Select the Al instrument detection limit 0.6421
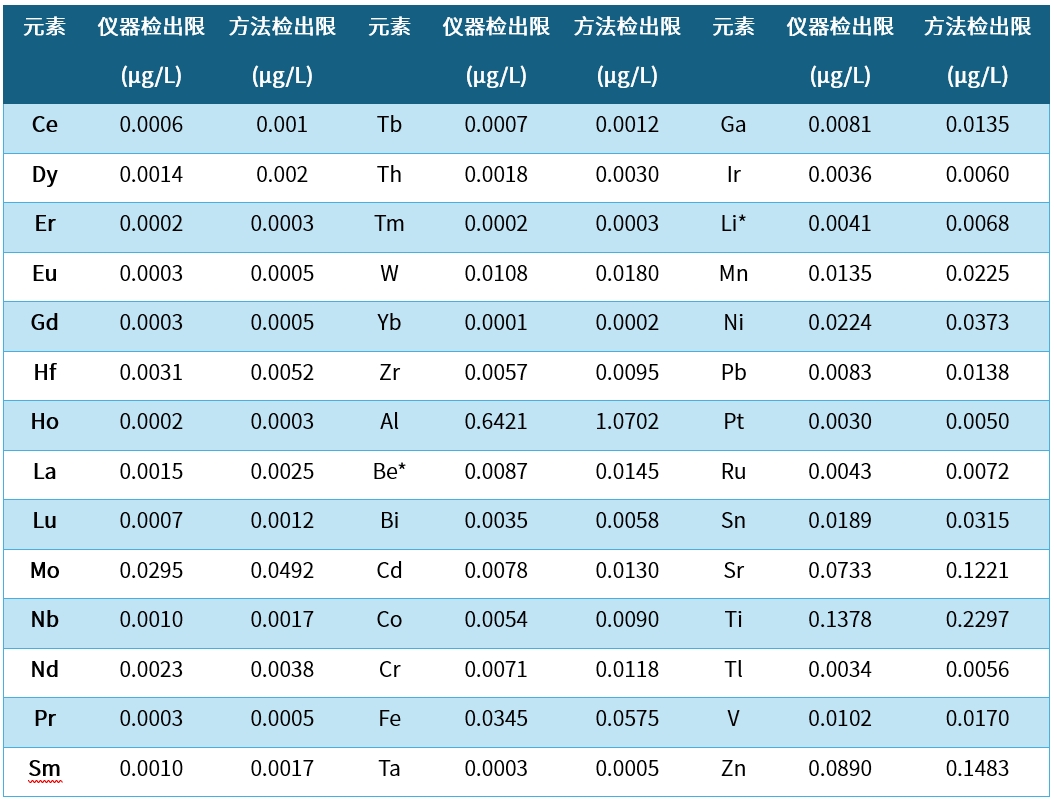Viewport: 1054px width, 800px height. click(496, 422)
